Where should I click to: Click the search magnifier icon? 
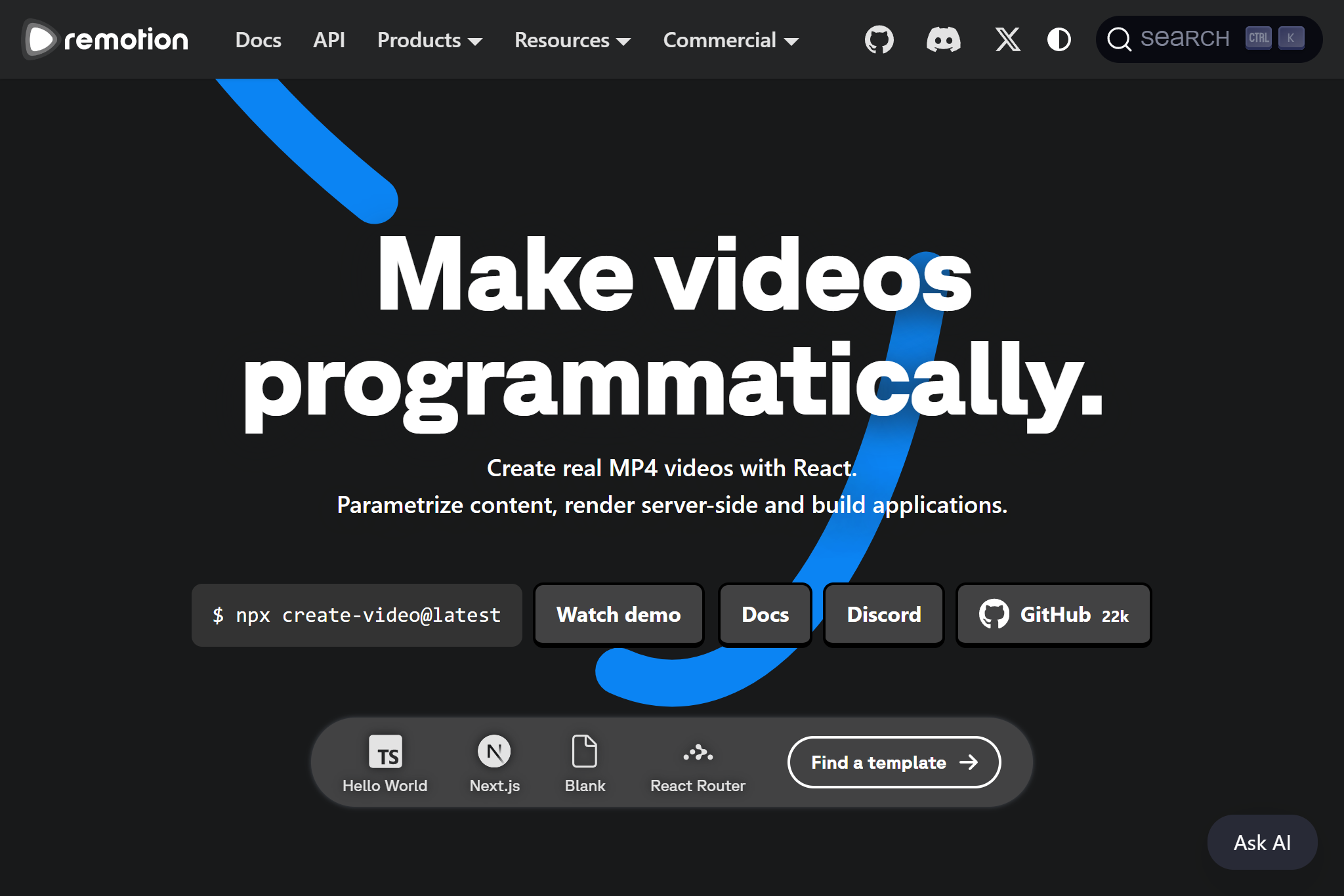pos(1119,39)
